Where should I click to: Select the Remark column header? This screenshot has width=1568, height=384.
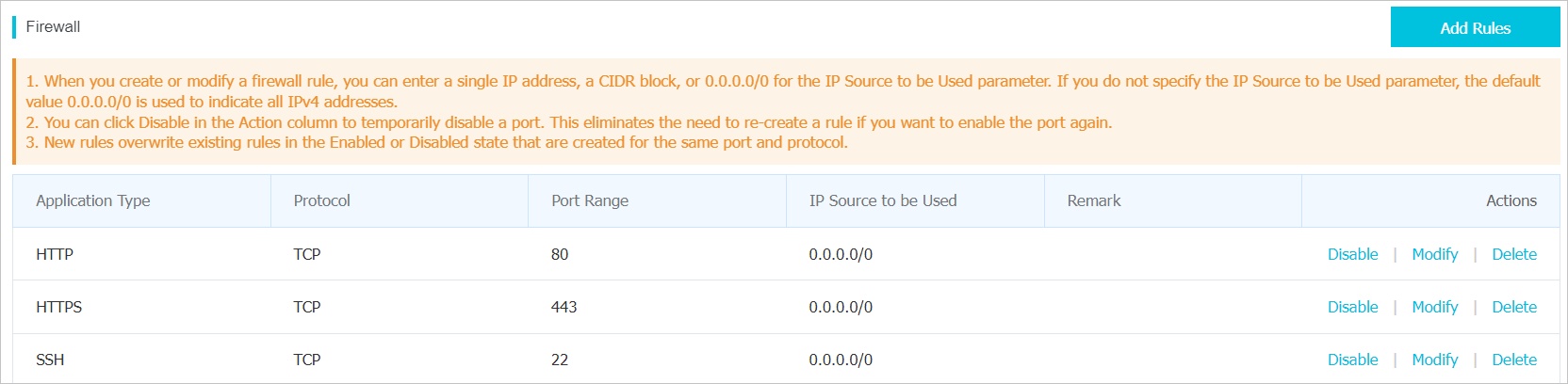tap(1094, 200)
